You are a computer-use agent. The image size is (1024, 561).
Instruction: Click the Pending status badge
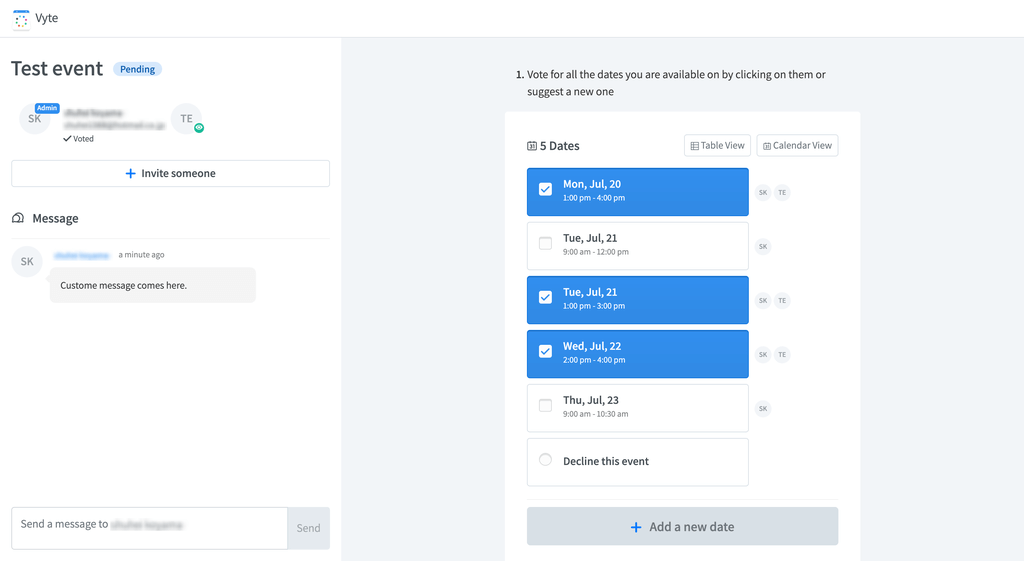coord(137,69)
